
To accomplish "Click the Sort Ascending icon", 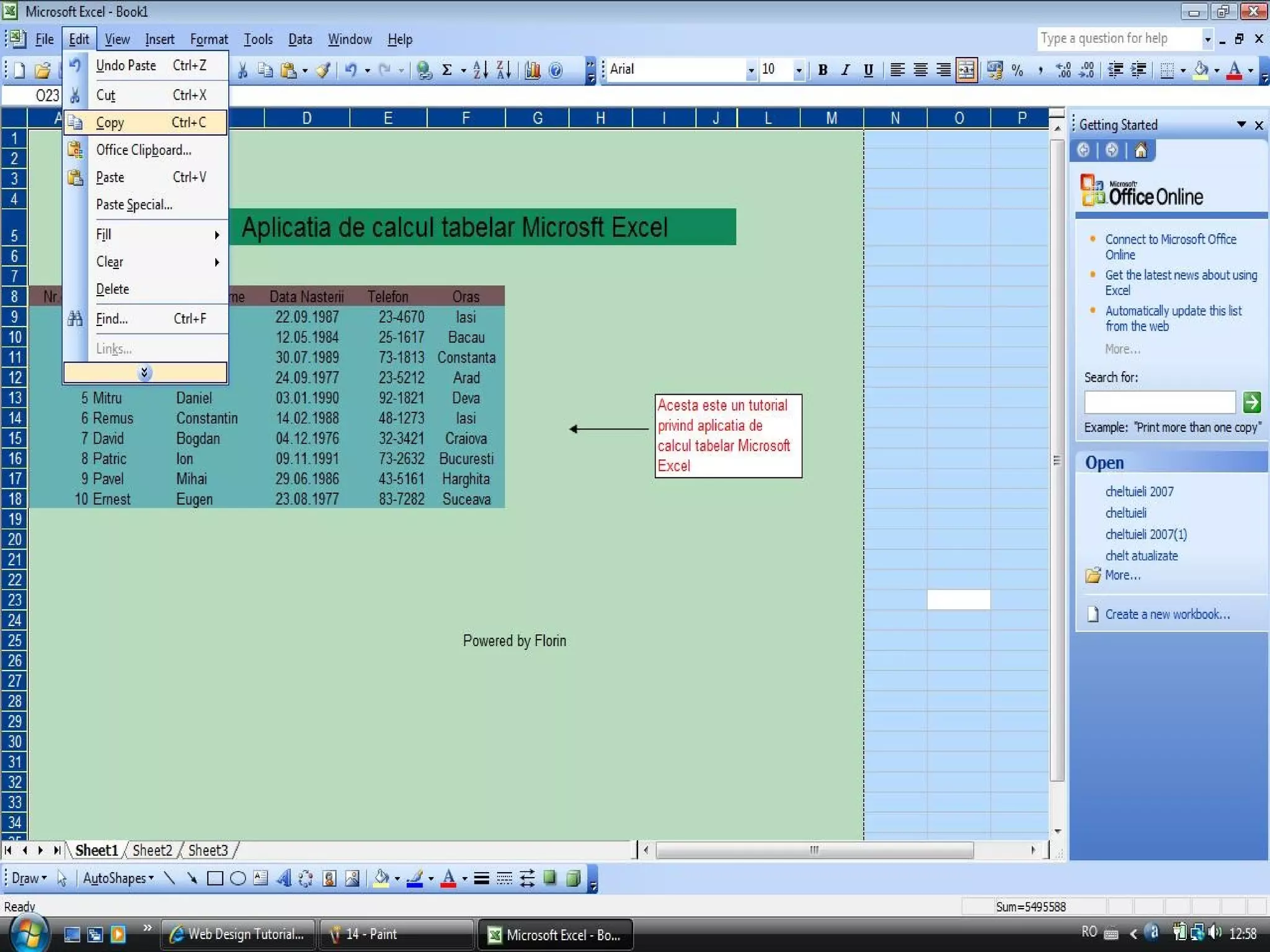I will pos(480,69).
